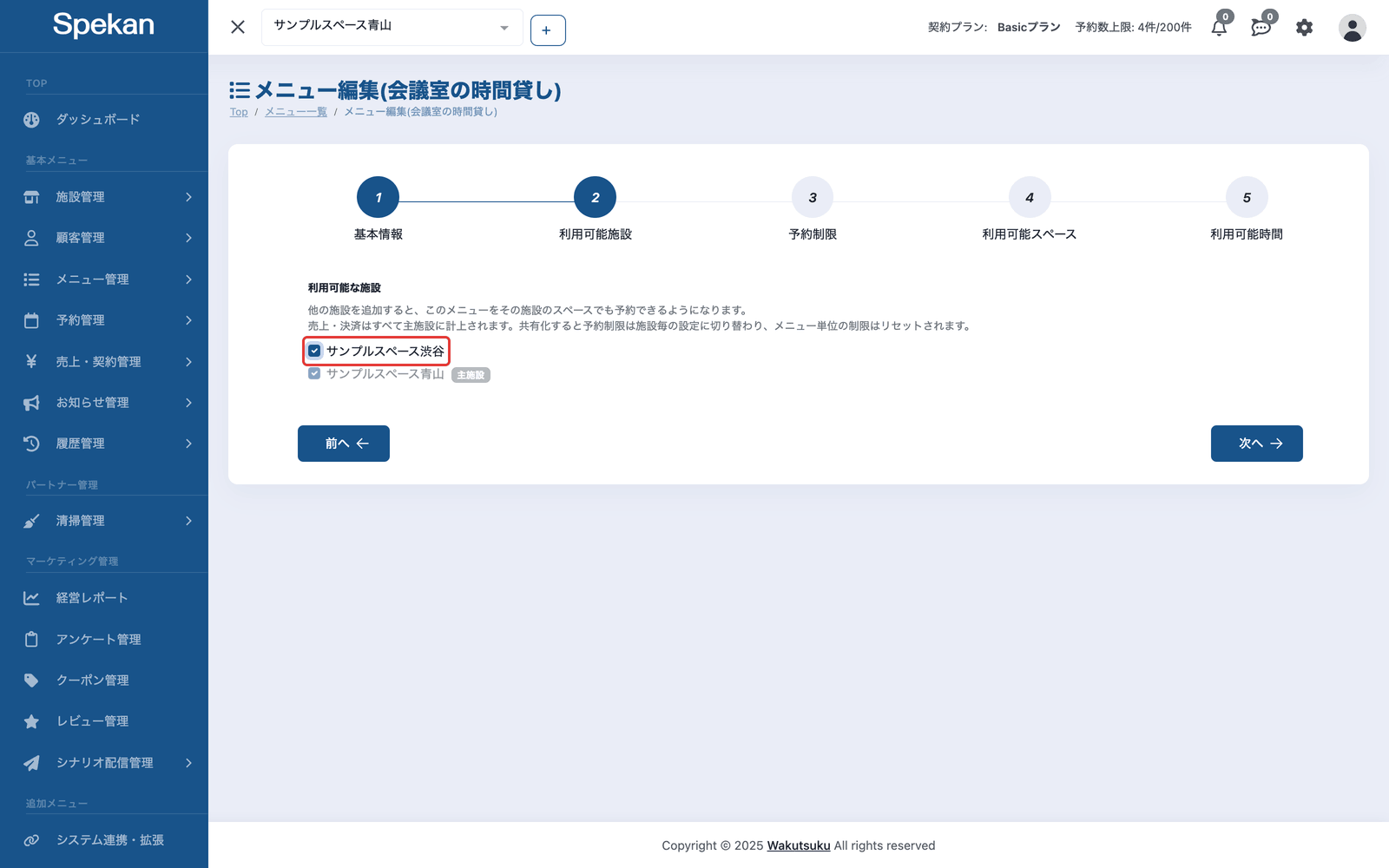Click the Spekan logo
1389x868 pixels.
pos(103,24)
